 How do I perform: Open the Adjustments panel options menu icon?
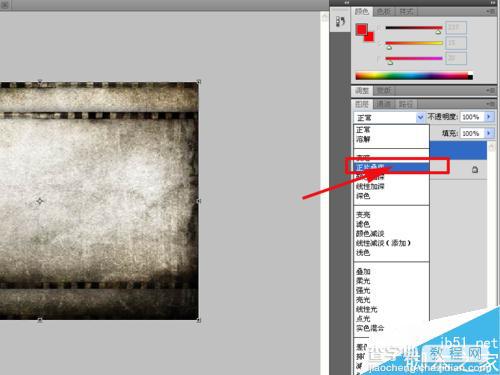(x=490, y=90)
